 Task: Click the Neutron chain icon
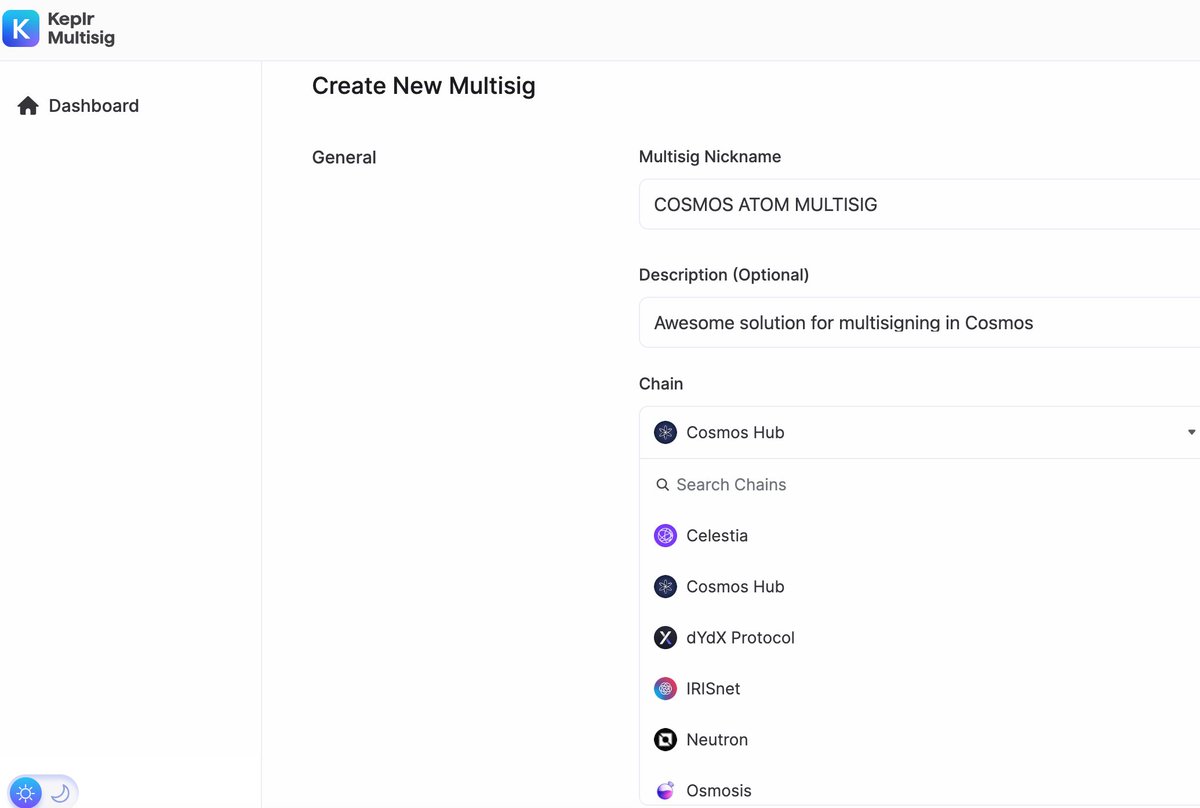(x=665, y=740)
